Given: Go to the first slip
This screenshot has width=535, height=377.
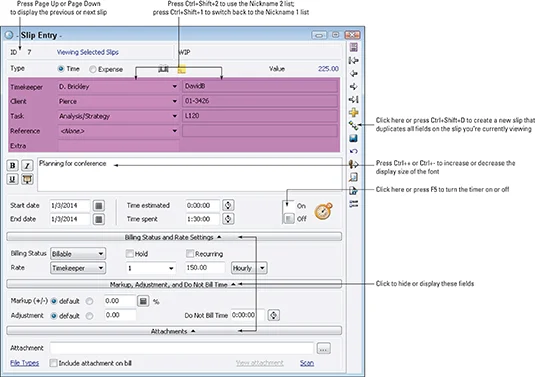Looking at the screenshot, I should 354,60.
